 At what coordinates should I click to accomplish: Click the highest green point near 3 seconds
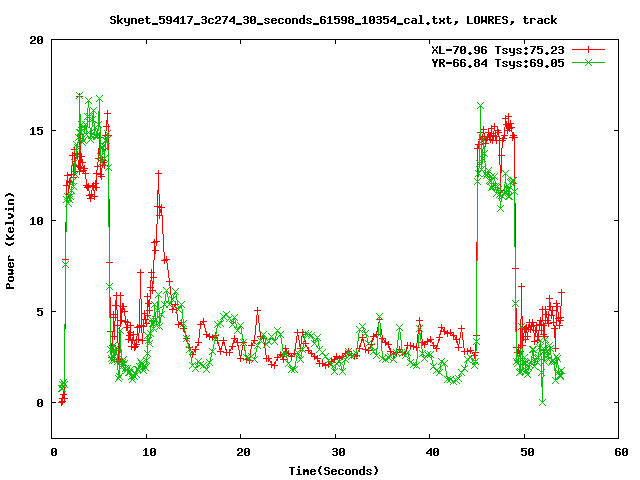79,96
